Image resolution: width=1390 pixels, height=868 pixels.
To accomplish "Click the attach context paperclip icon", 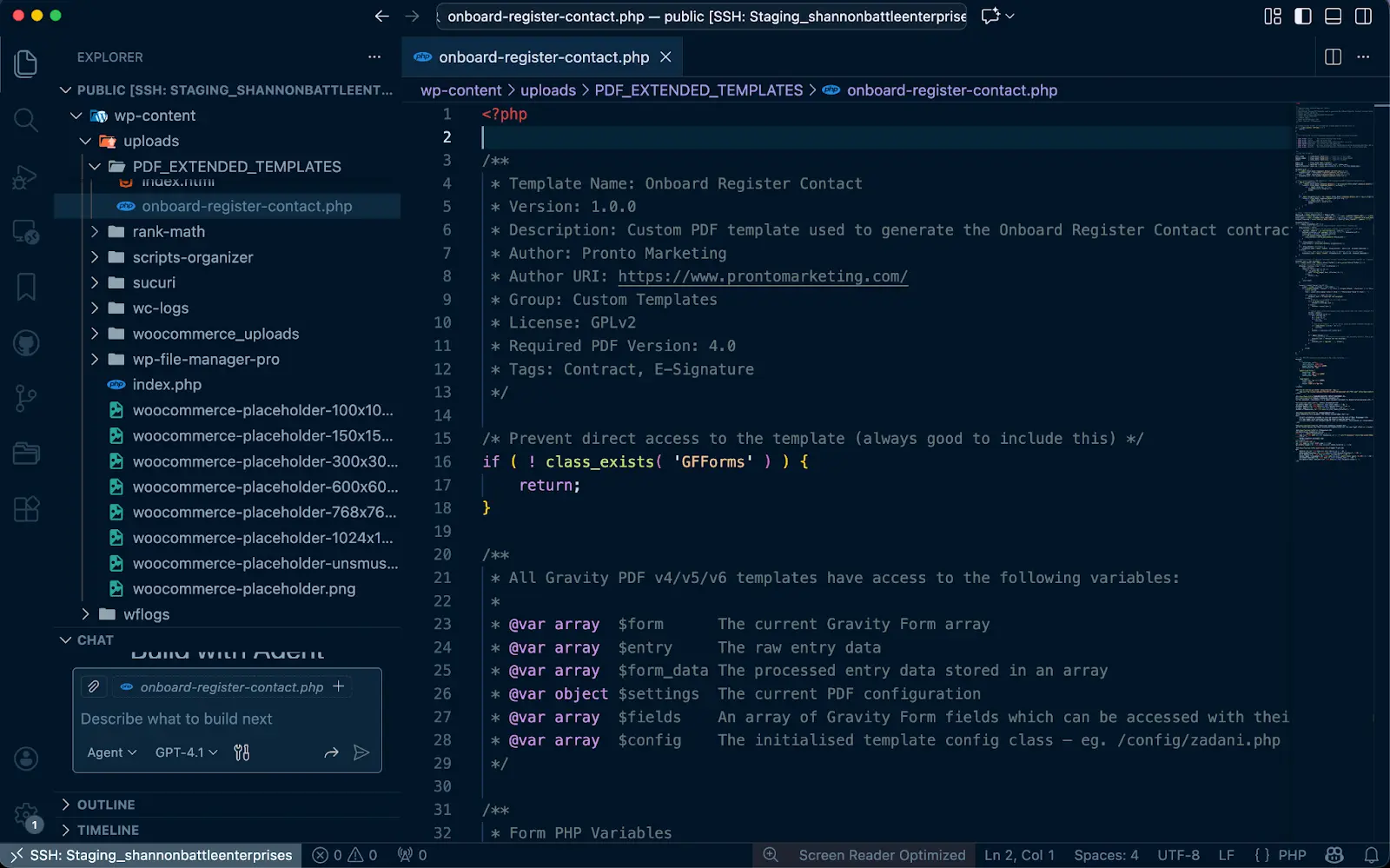I will tap(94, 686).
